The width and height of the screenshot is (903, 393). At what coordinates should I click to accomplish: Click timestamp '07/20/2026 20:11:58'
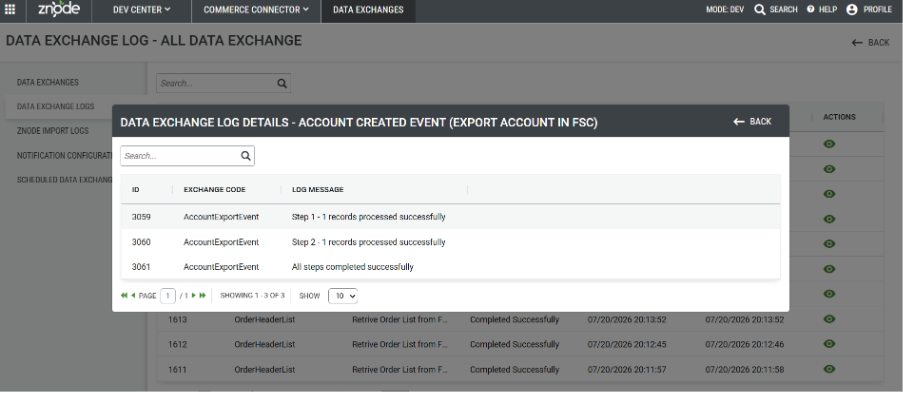click(745, 369)
